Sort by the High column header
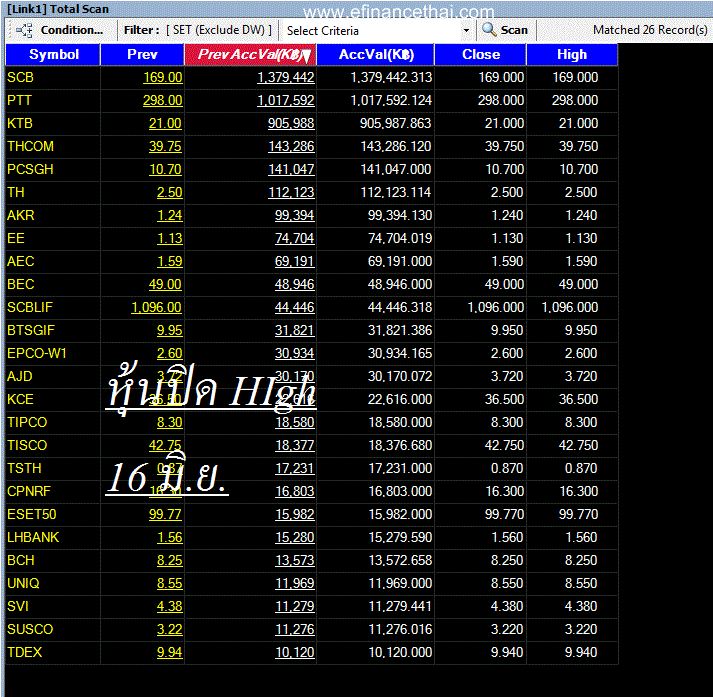The image size is (713, 697). [572, 55]
